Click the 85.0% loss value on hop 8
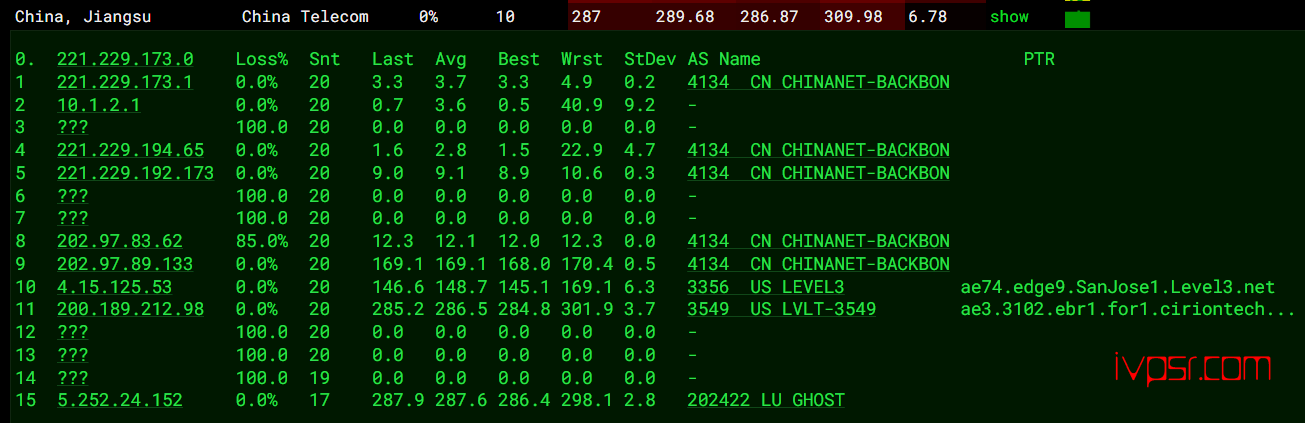1305x423 pixels. [x=262, y=241]
